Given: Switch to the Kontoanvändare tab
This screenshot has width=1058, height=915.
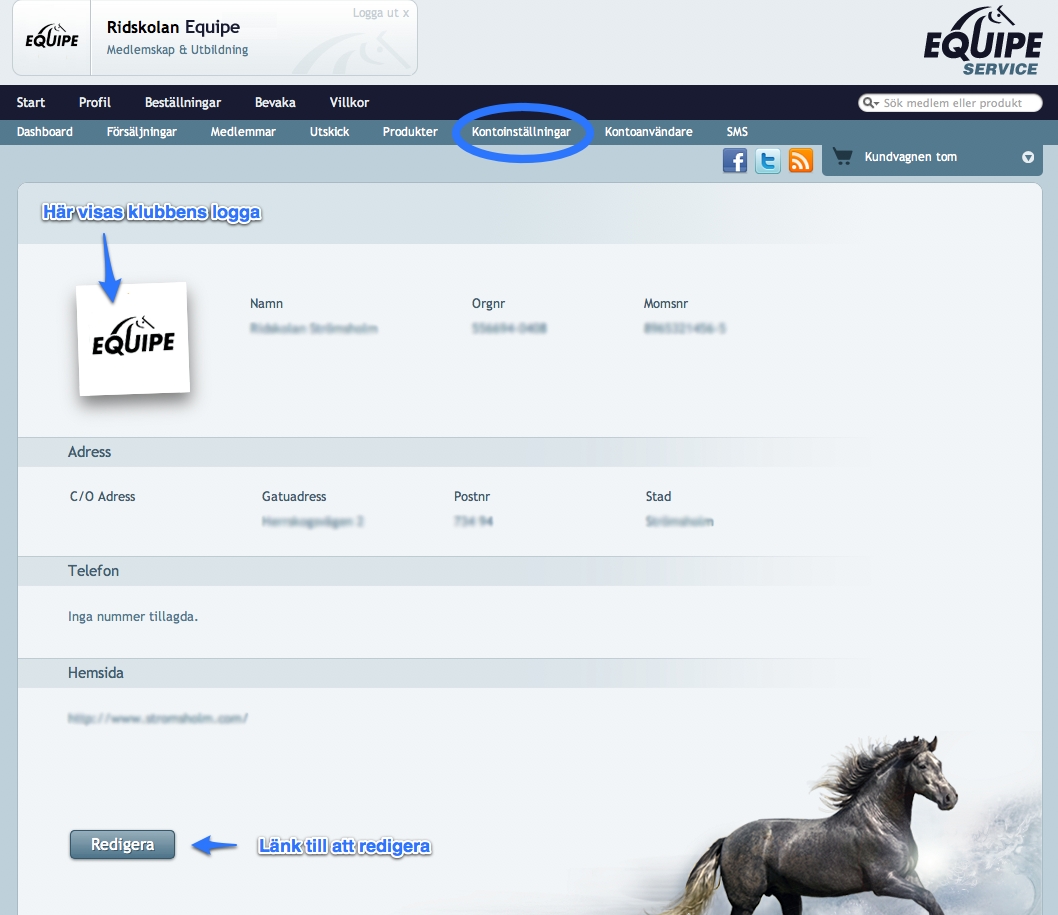Looking at the screenshot, I should (648, 132).
